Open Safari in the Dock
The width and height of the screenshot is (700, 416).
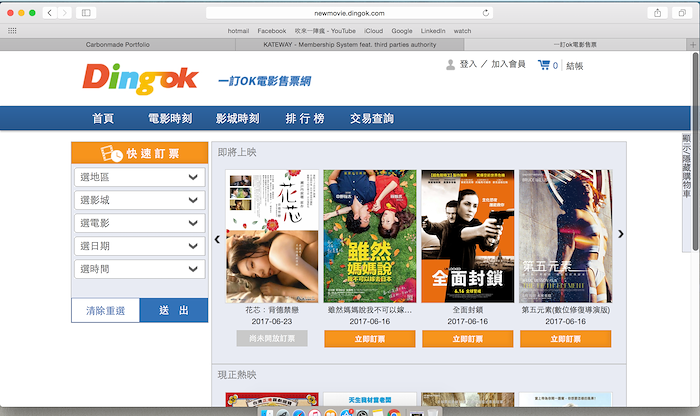click(298, 413)
